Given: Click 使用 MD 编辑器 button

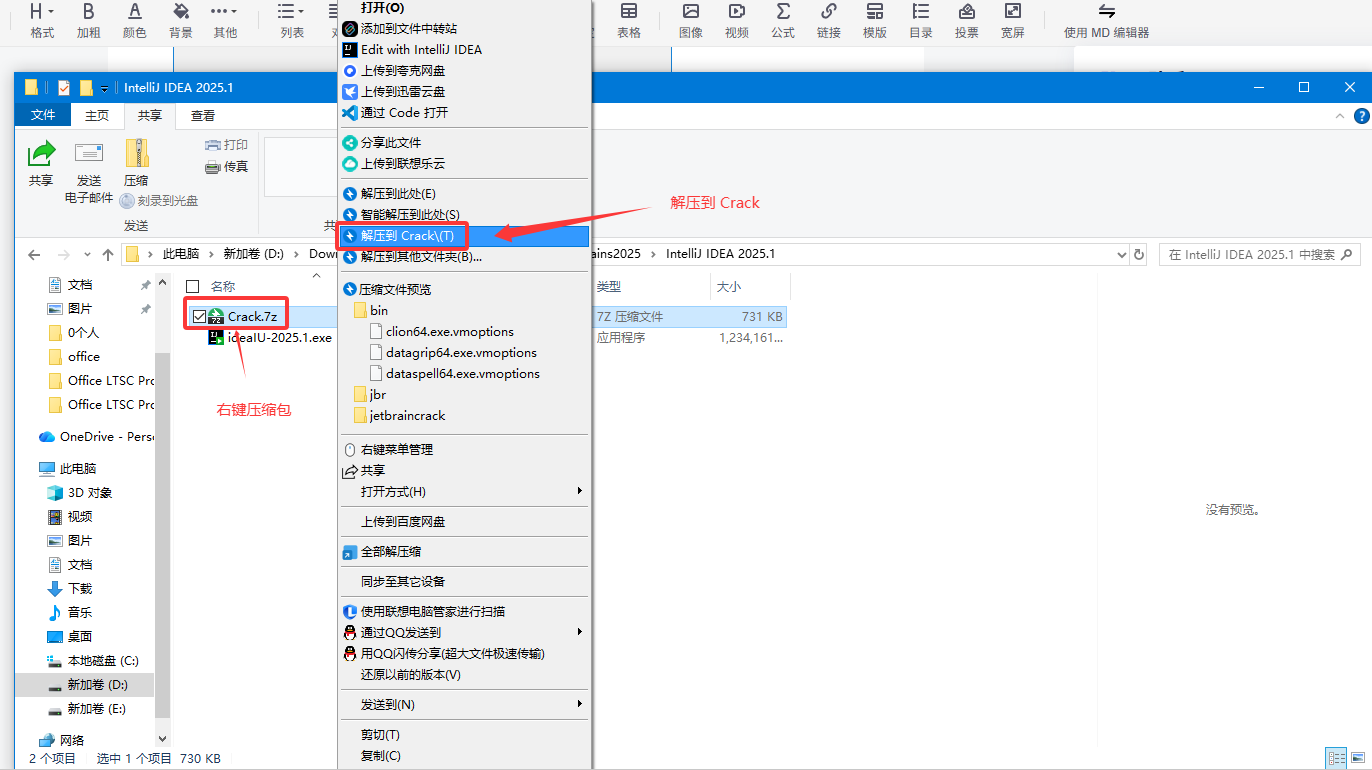Looking at the screenshot, I should coord(1106,21).
